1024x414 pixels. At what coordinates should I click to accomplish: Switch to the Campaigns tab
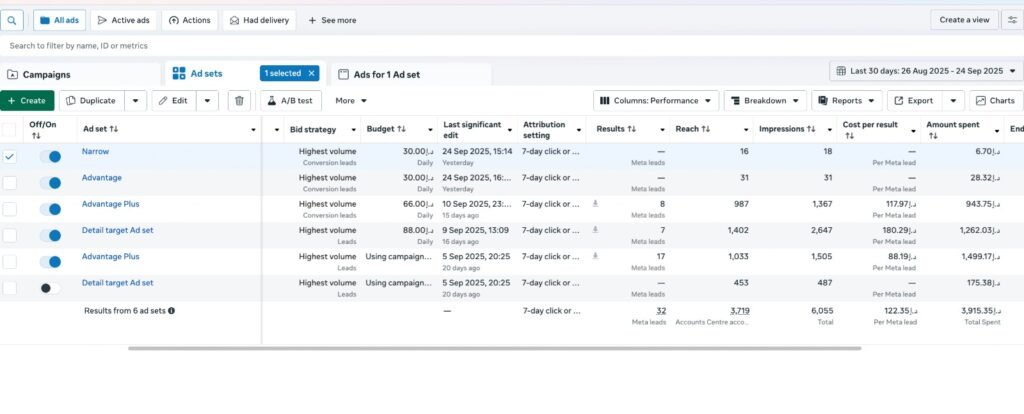point(39,74)
